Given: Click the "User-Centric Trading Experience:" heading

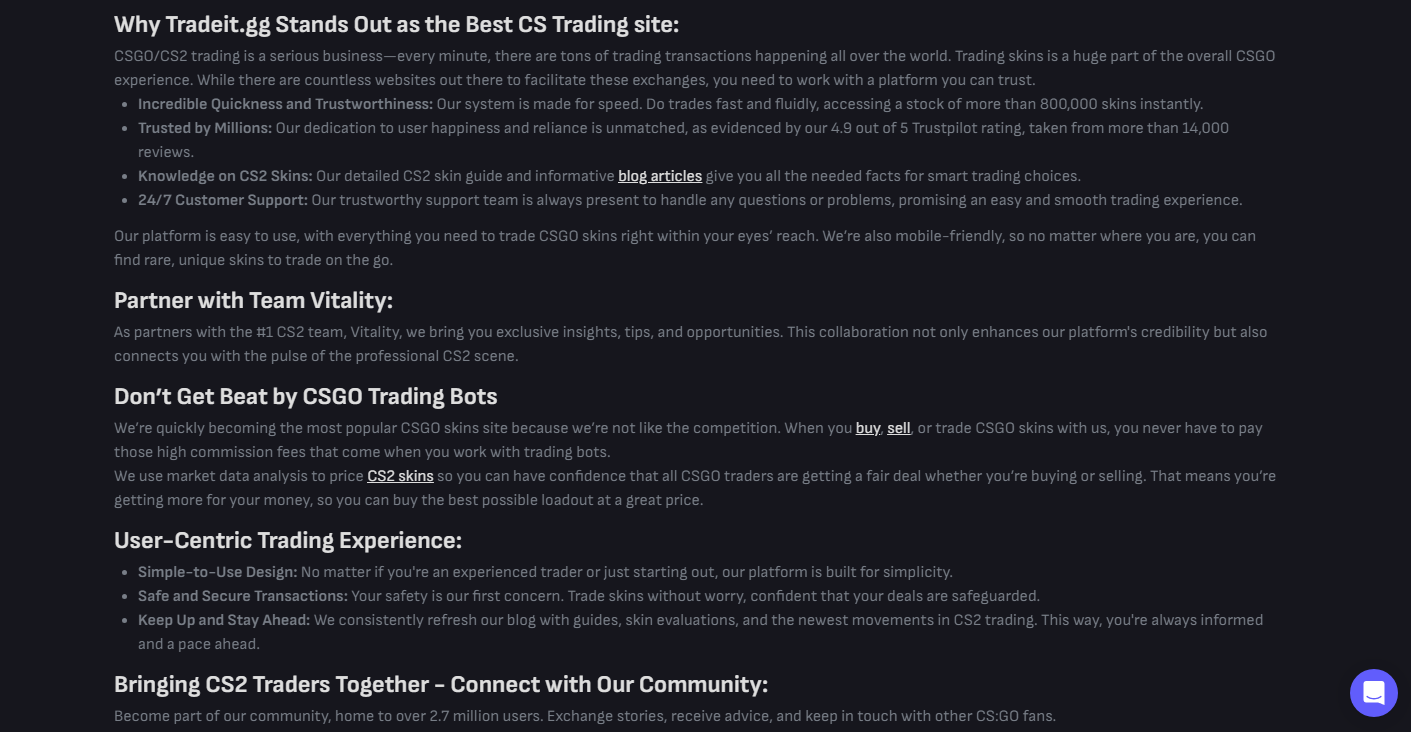Looking at the screenshot, I should pyautogui.click(x=287, y=540).
